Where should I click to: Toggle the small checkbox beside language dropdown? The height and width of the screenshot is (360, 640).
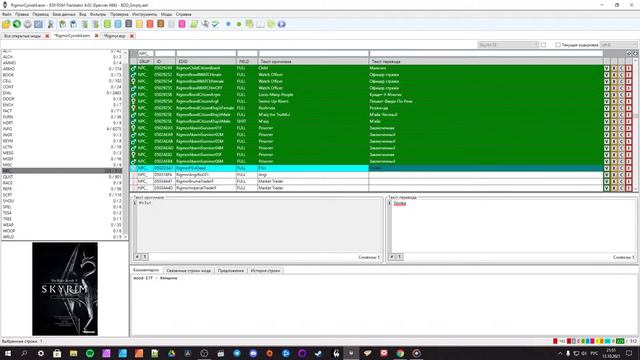(543, 44)
